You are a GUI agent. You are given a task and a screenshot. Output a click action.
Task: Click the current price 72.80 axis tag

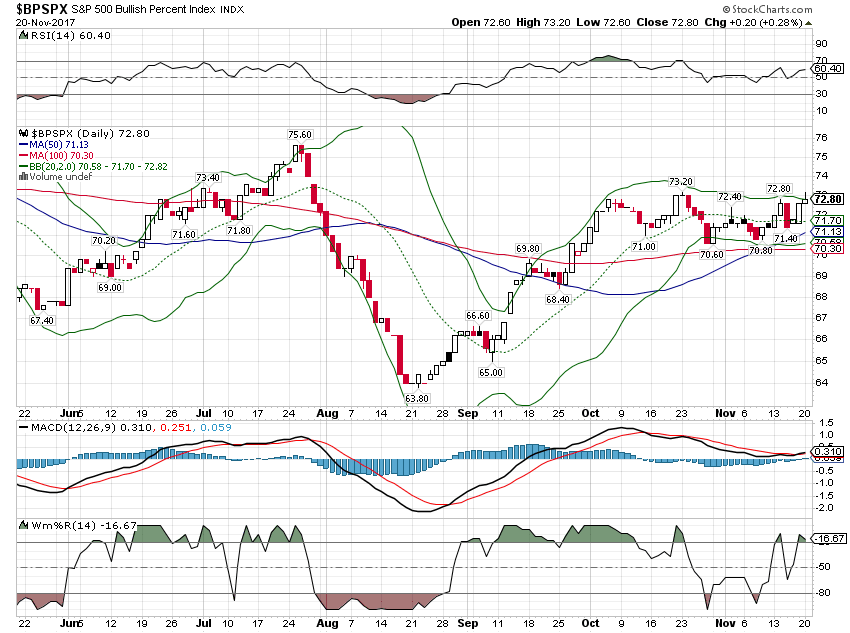point(826,199)
